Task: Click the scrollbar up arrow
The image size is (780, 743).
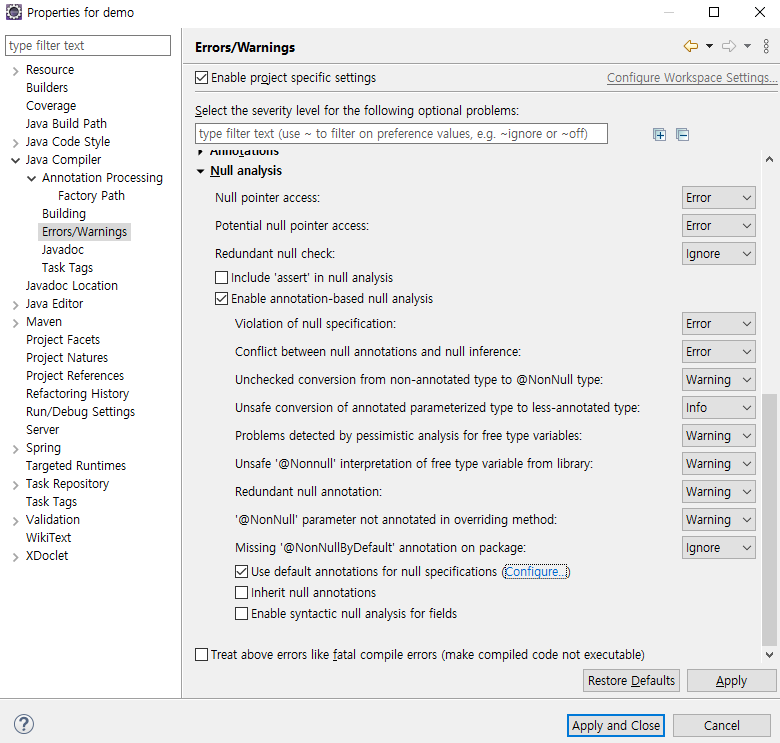Action: (769, 159)
